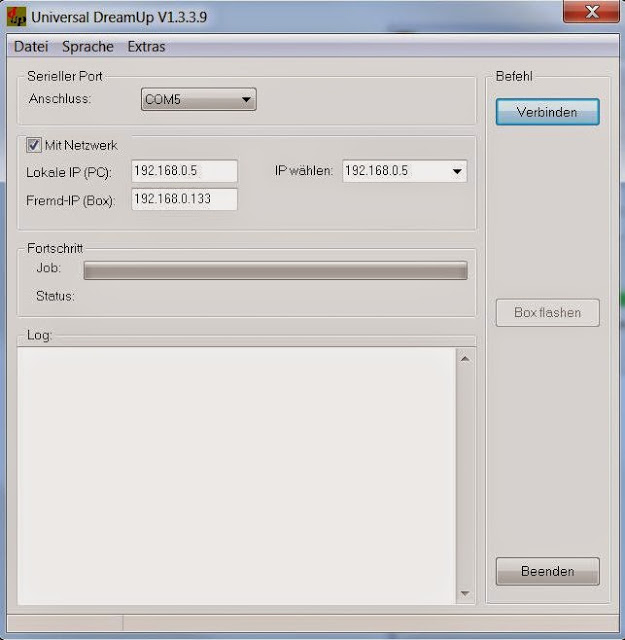Screen dimensions: 625x640
Task: Click the Box flashen button
Action: pyautogui.click(x=547, y=313)
